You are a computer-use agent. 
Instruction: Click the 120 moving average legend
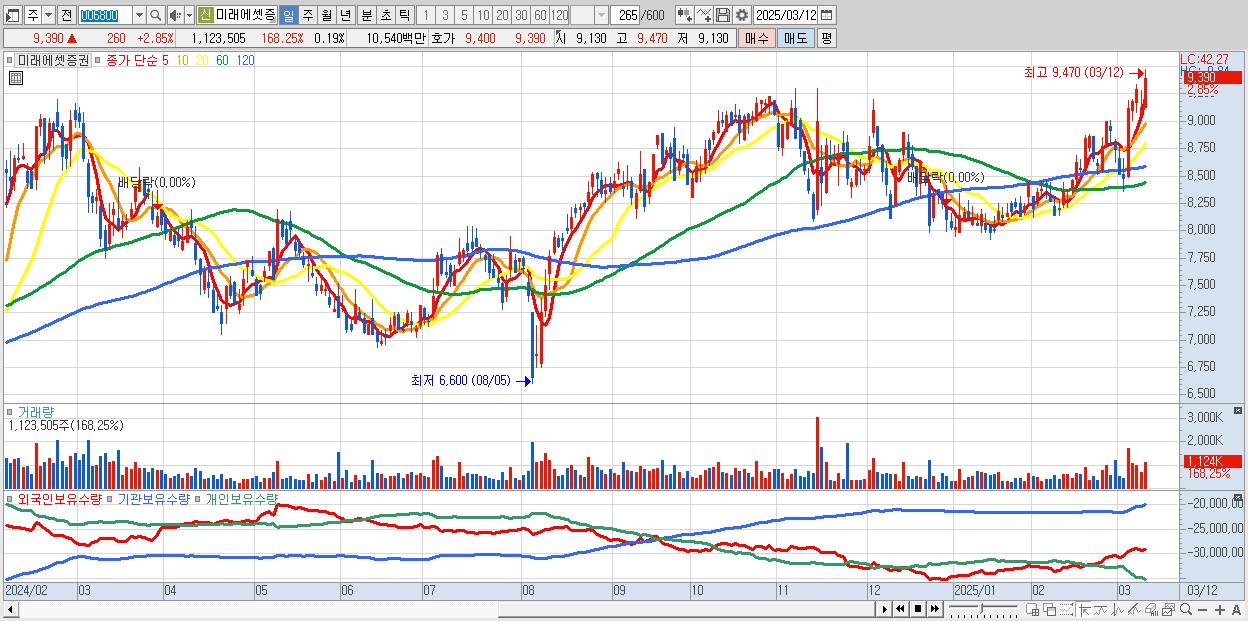[x=245, y=61]
